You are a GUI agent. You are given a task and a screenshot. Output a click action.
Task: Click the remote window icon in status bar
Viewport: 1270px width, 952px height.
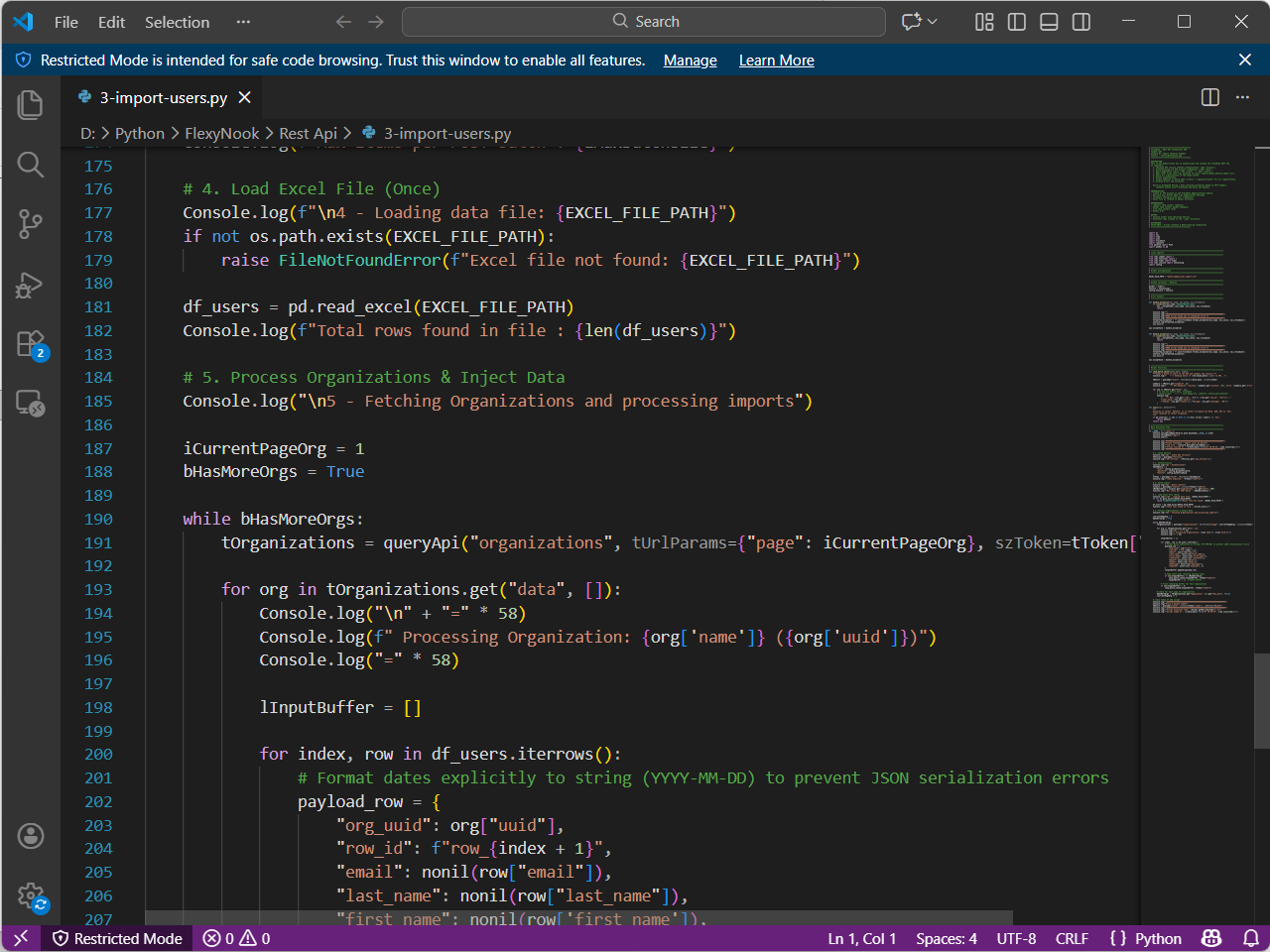point(21,938)
